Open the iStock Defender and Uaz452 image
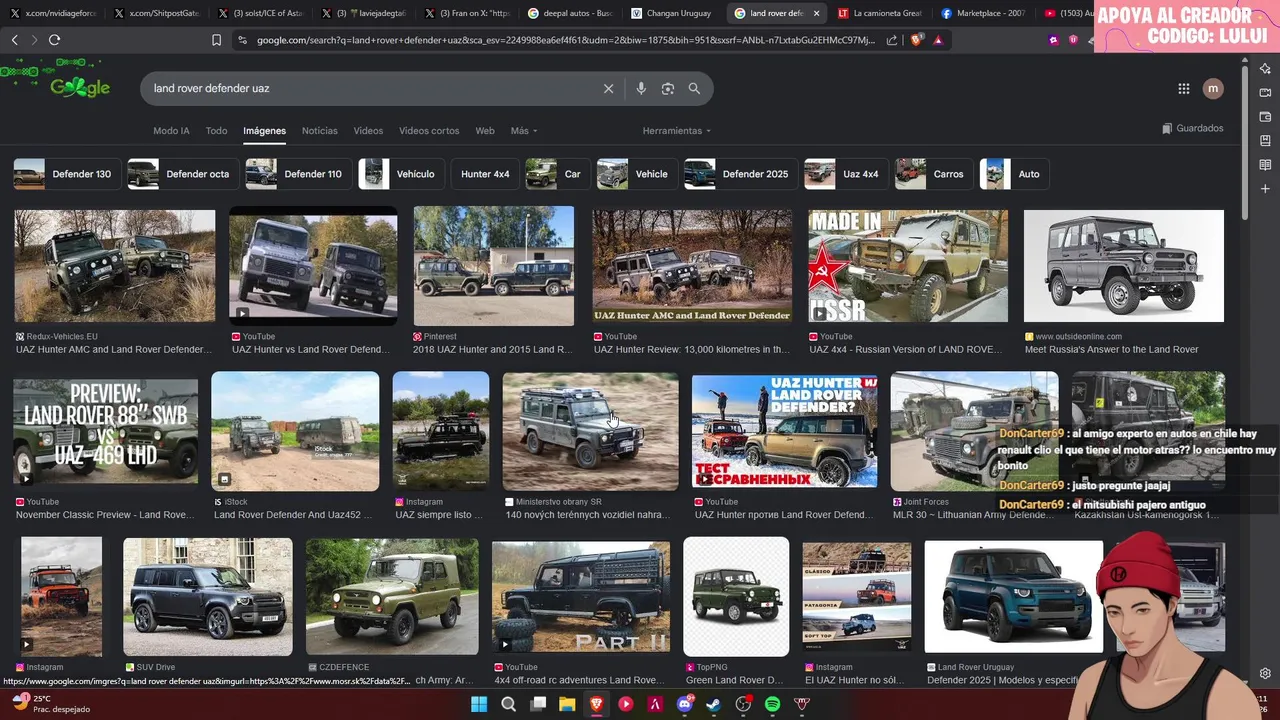This screenshot has height=720, width=1280. pyautogui.click(x=295, y=432)
